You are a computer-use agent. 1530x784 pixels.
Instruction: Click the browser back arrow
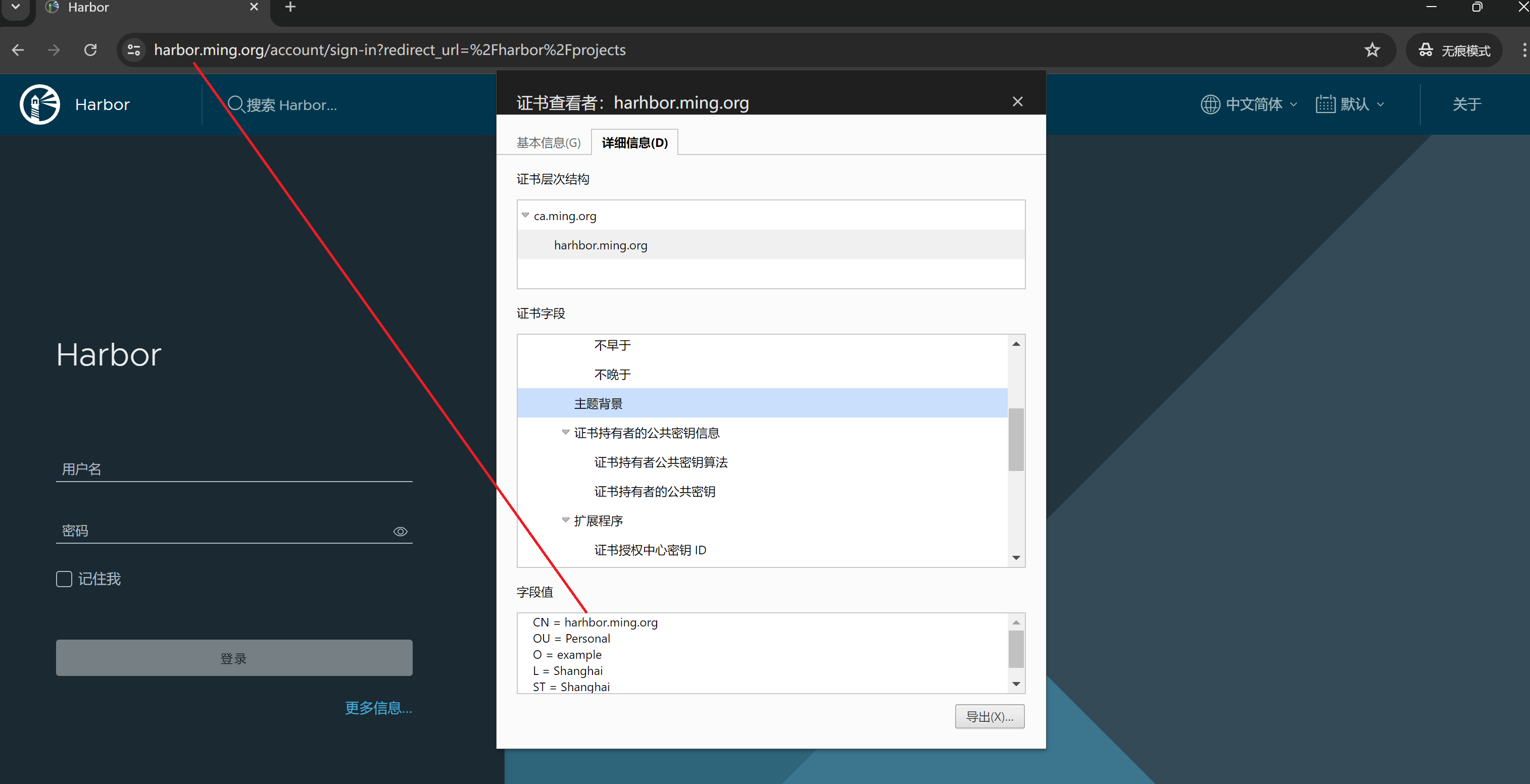[x=18, y=50]
